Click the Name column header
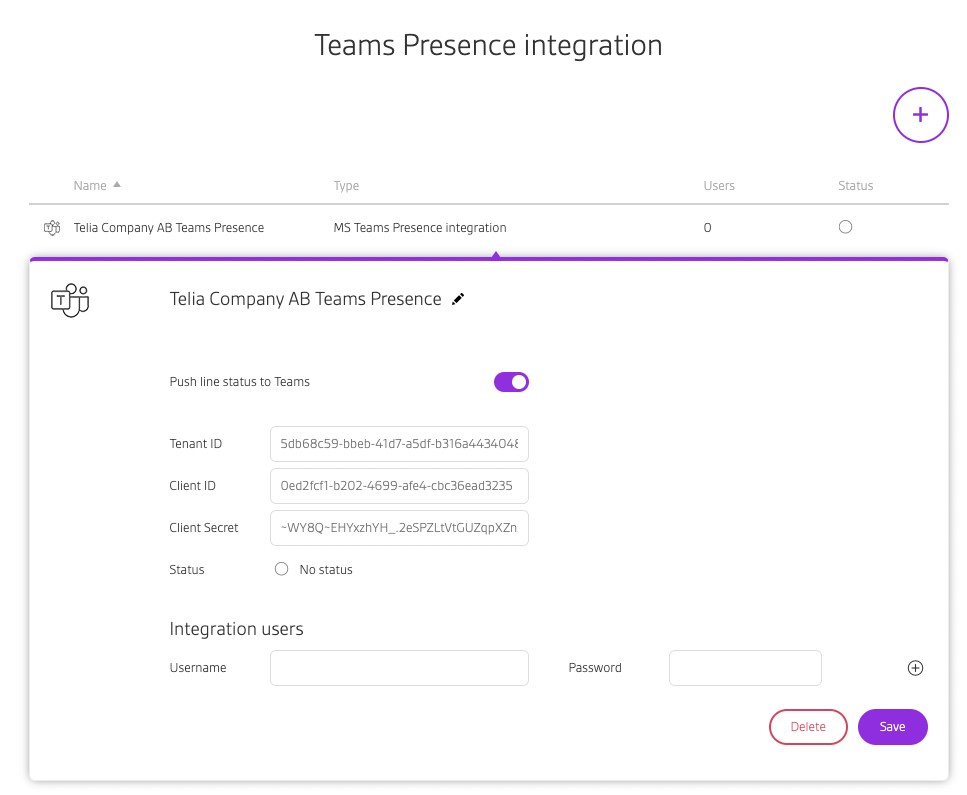 (90, 186)
